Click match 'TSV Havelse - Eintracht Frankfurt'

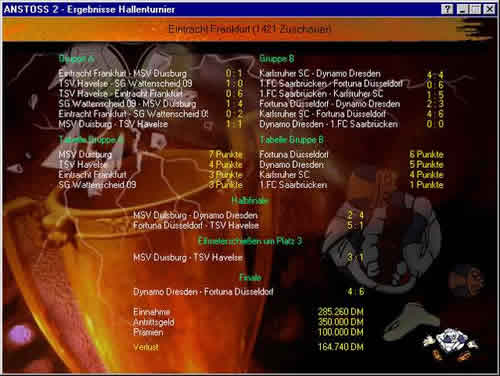[x=121, y=93]
